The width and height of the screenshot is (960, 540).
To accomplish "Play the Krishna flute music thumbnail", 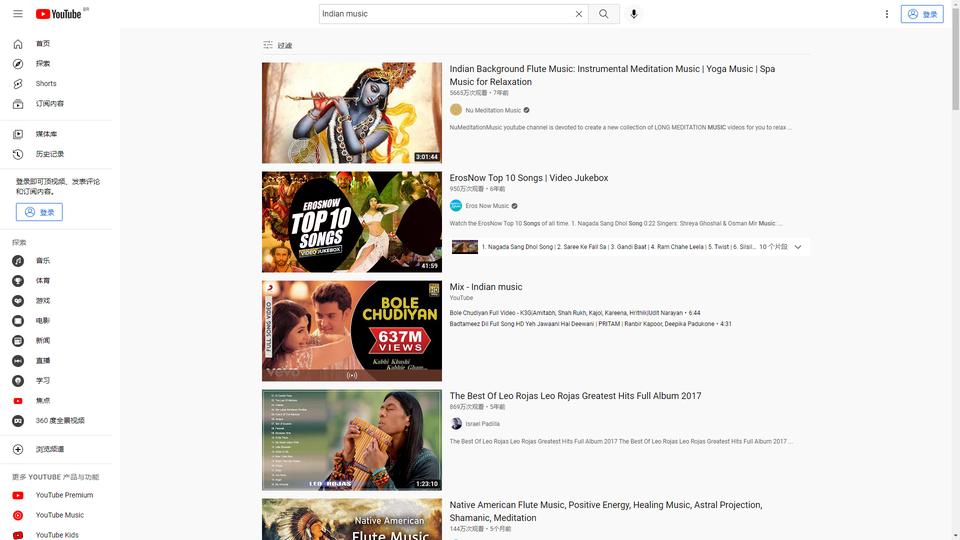I will pyautogui.click(x=351, y=113).
